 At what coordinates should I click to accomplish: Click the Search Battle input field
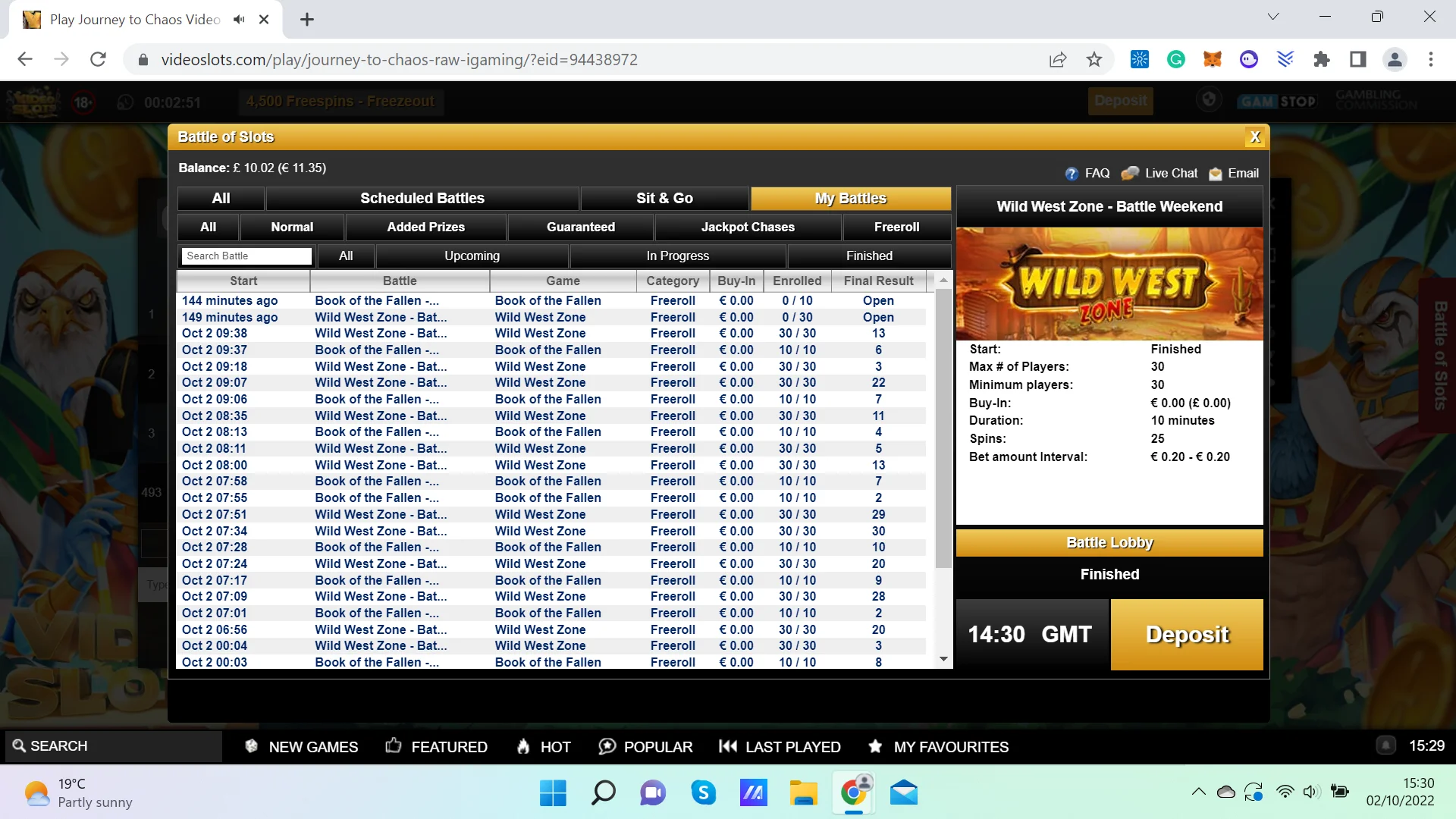[246, 256]
